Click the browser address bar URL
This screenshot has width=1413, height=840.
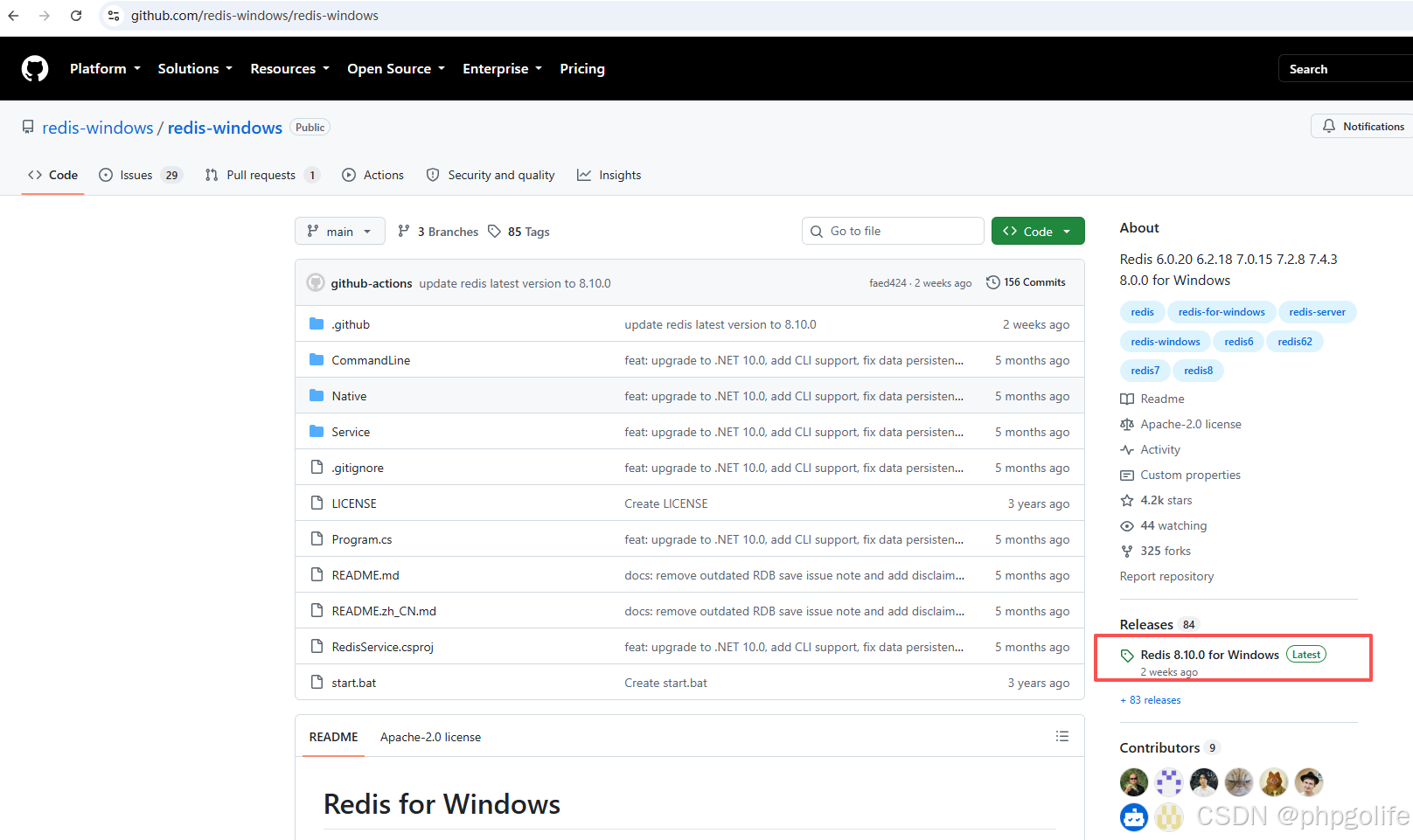[x=254, y=16]
